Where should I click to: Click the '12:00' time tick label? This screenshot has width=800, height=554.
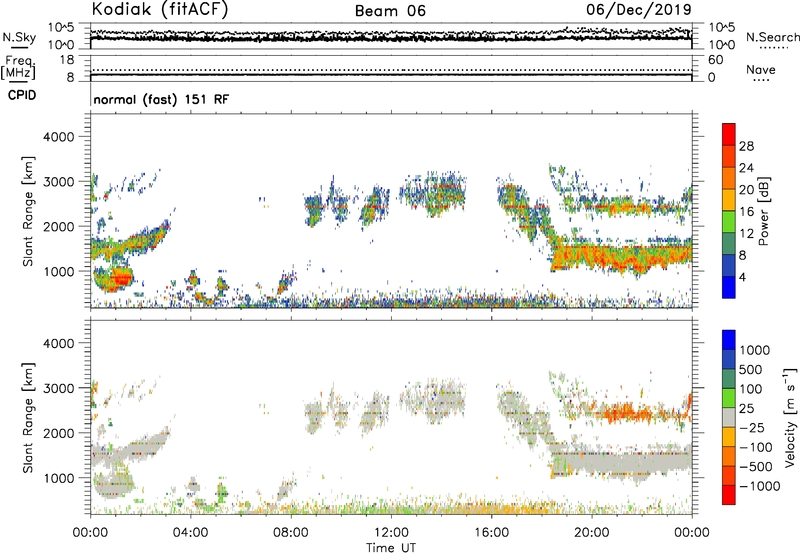pyautogui.click(x=391, y=533)
